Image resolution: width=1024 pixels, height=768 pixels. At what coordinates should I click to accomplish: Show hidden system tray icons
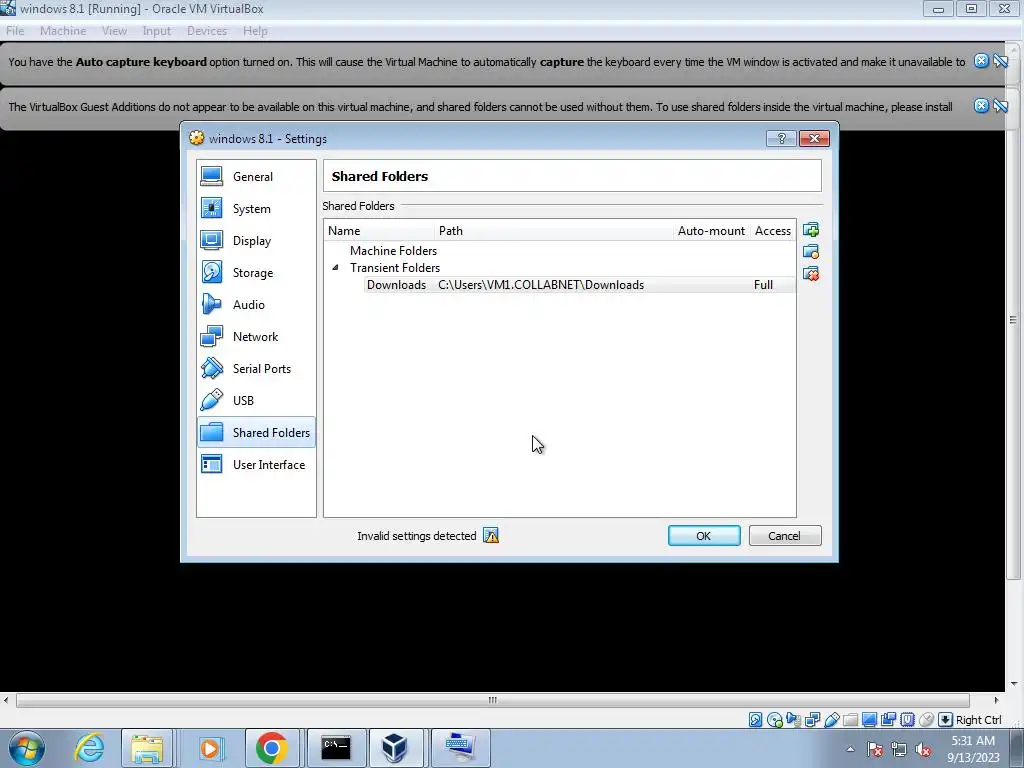850,750
